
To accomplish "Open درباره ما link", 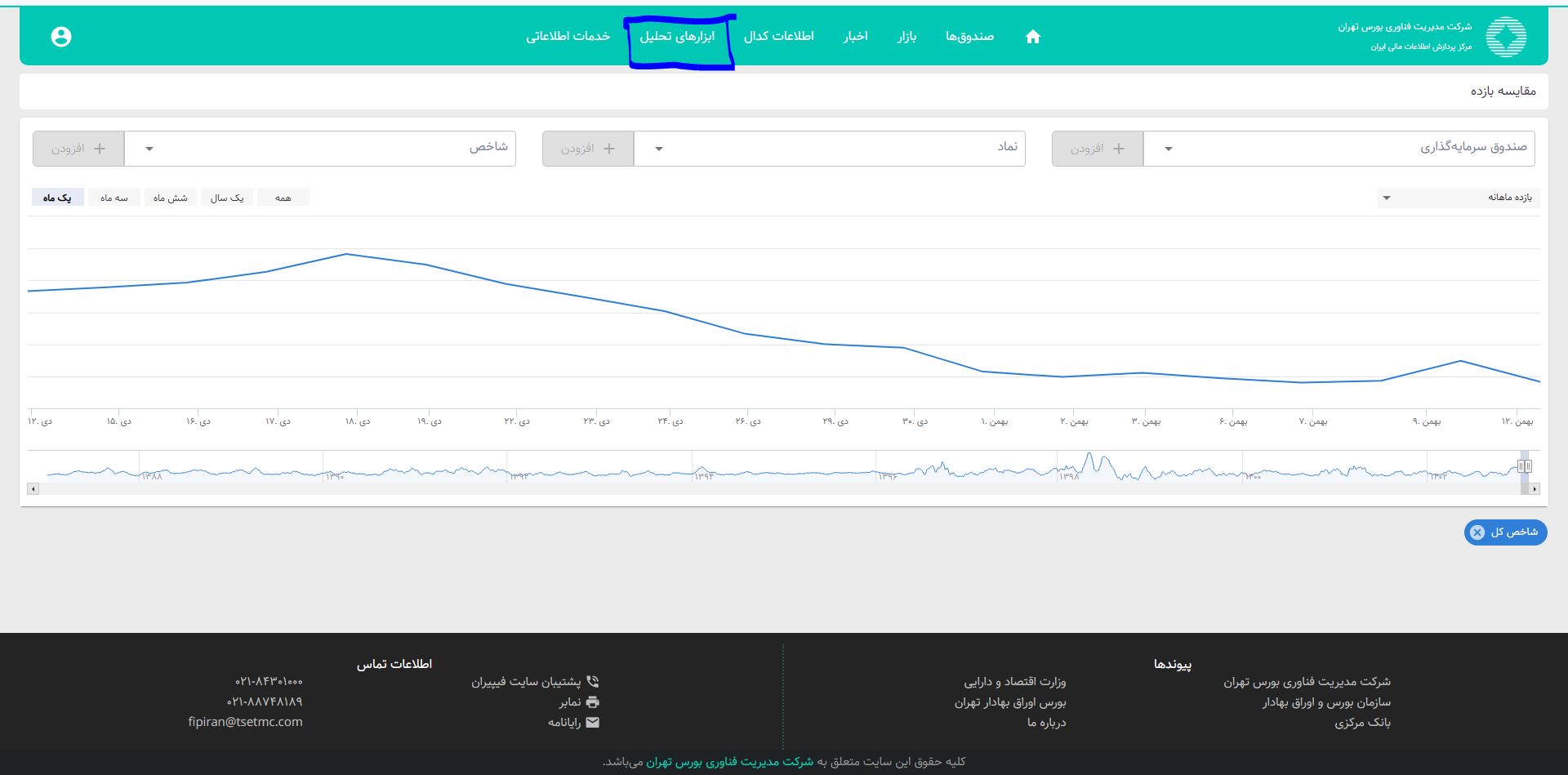I will (x=1046, y=722).
